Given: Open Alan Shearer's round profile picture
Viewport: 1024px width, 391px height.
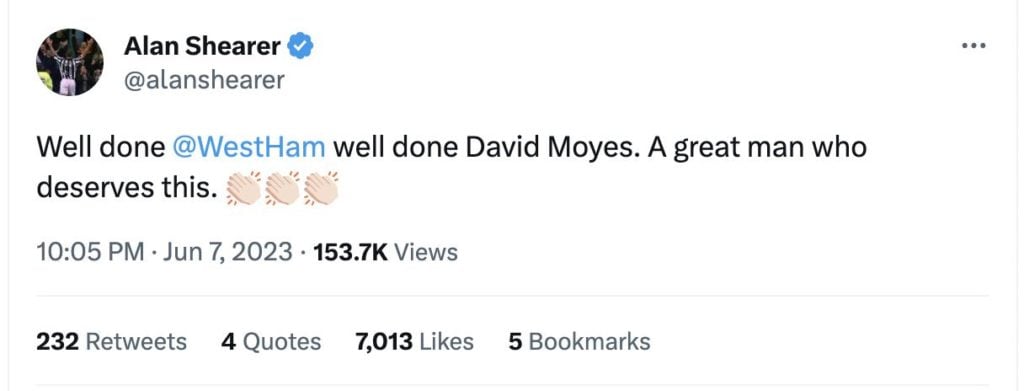Looking at the screenshot, I should click(69, 63).
